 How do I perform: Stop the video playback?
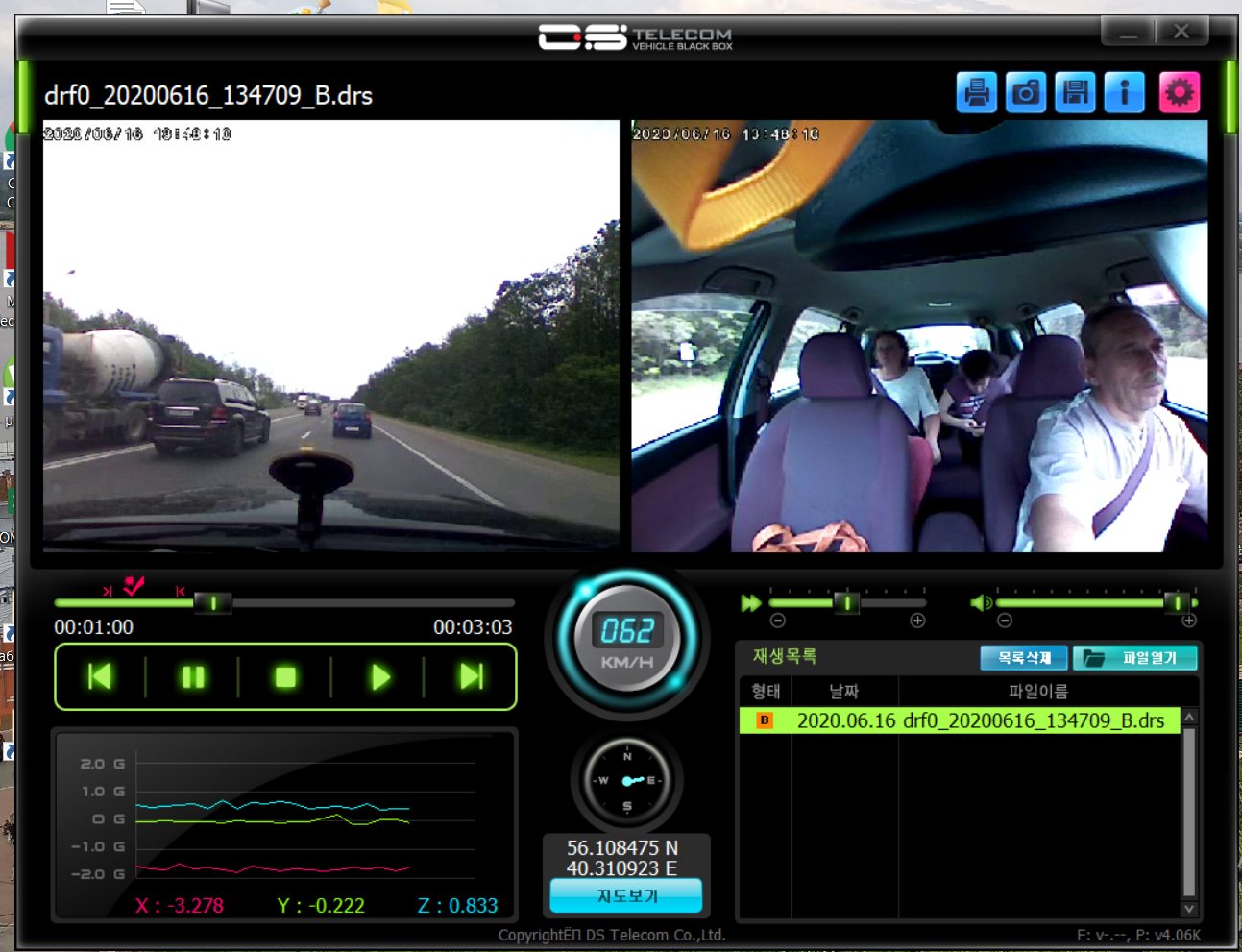point(285,677)
